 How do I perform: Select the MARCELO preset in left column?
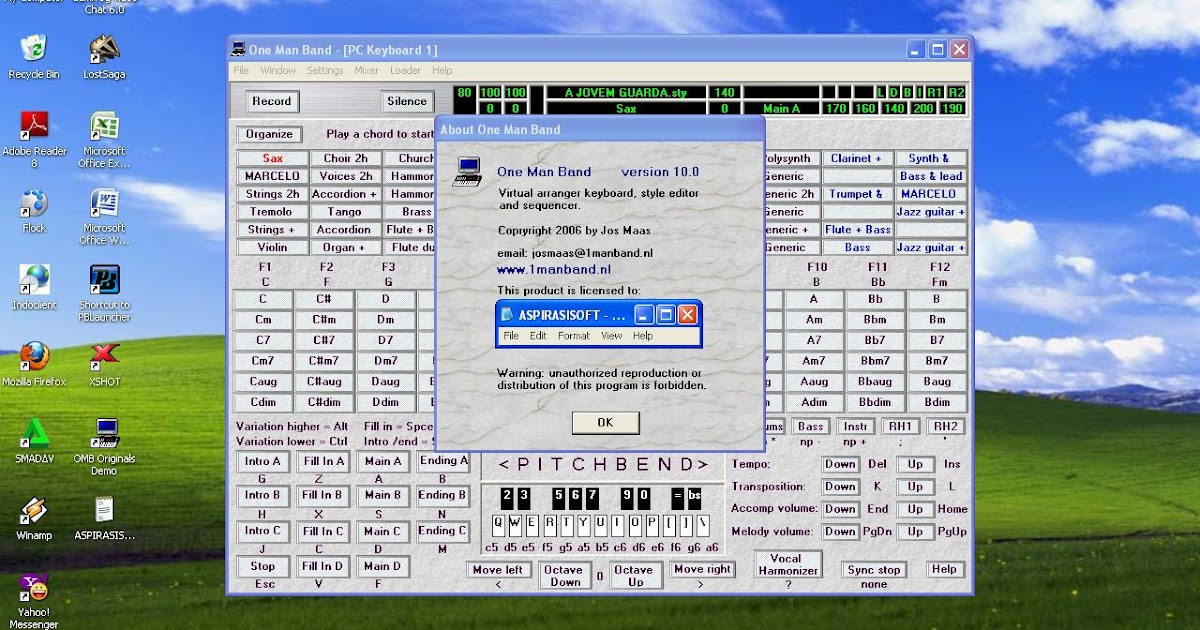[x=272, y=176]
